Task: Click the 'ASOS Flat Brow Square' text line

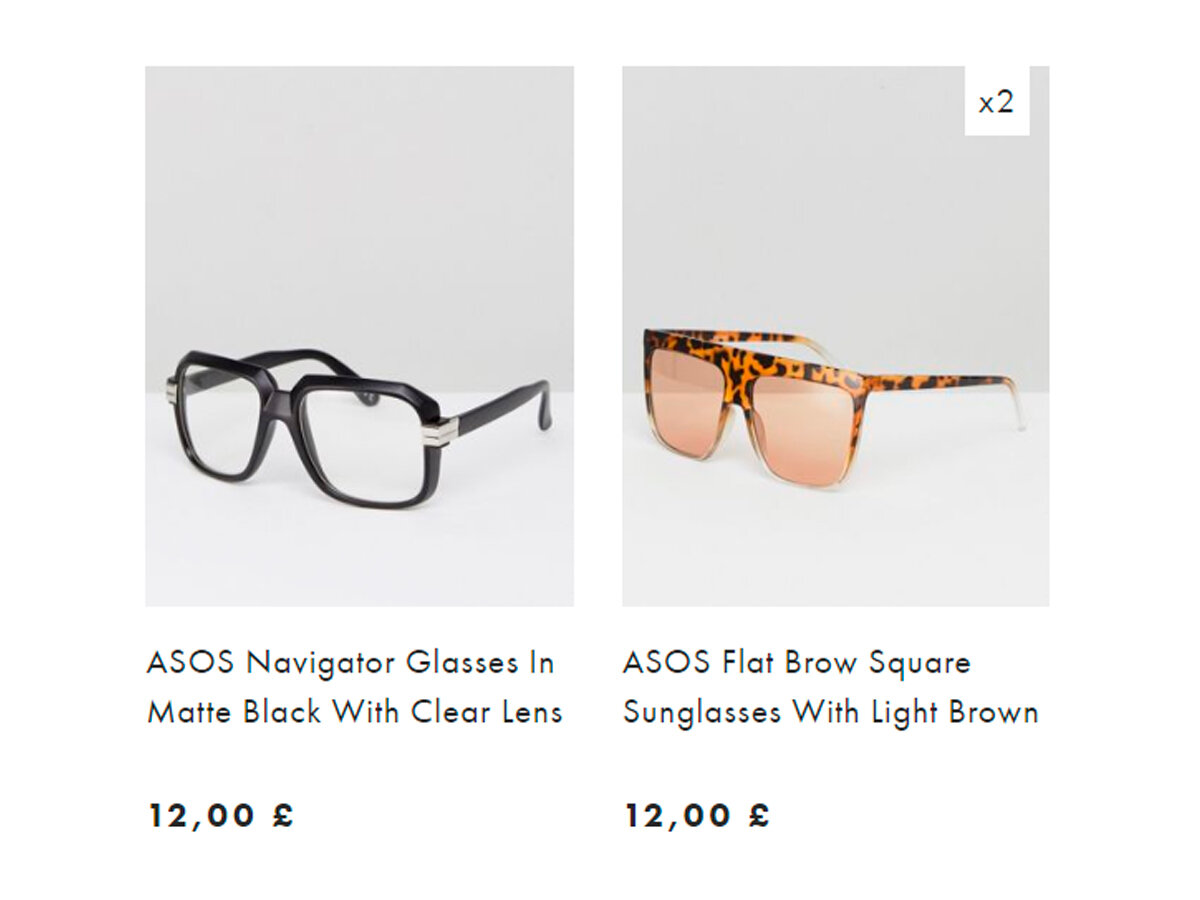Action: click(797, 662)
